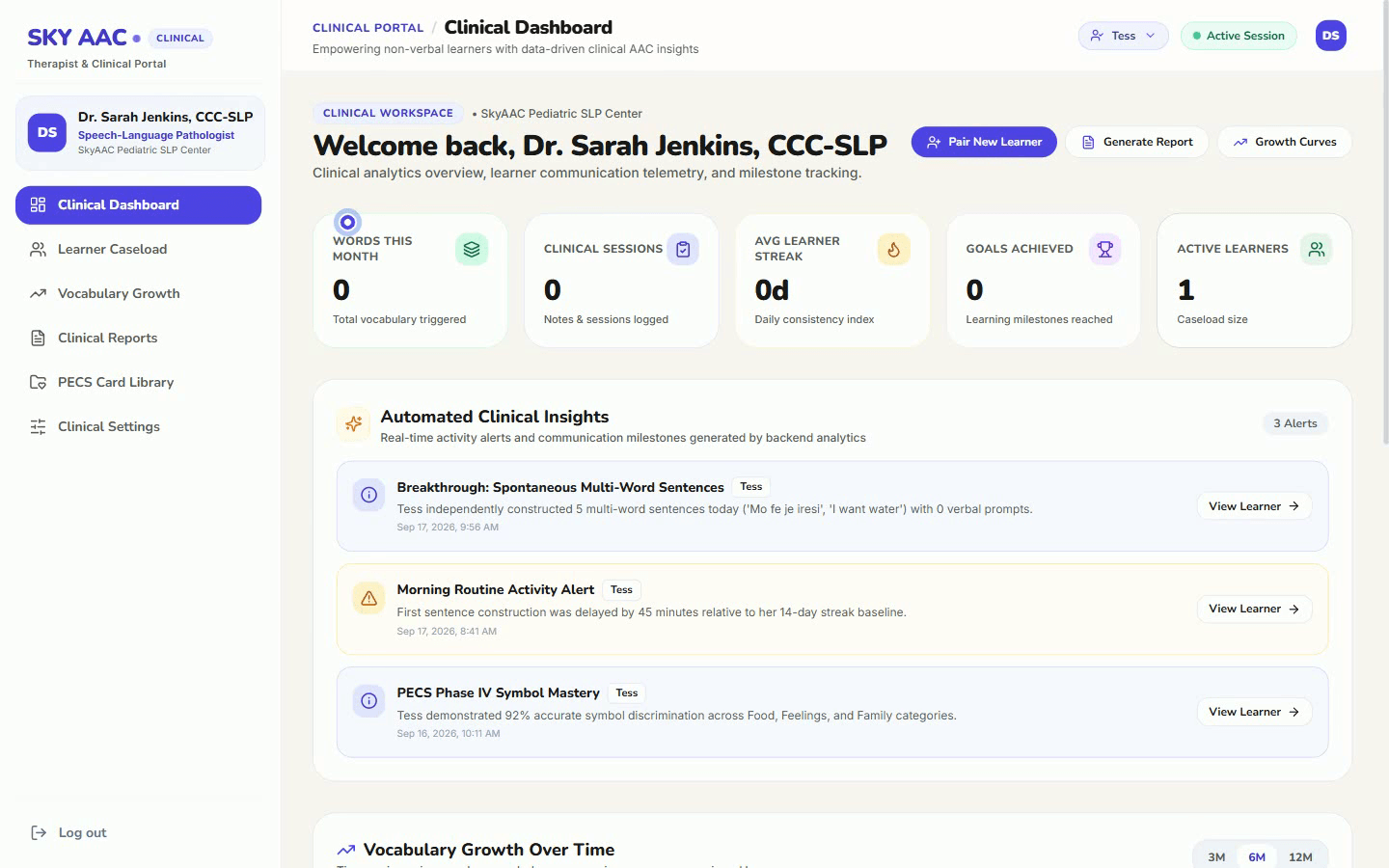Click the Tess tag on Breakthrough alert

click(x=751, y=487)
